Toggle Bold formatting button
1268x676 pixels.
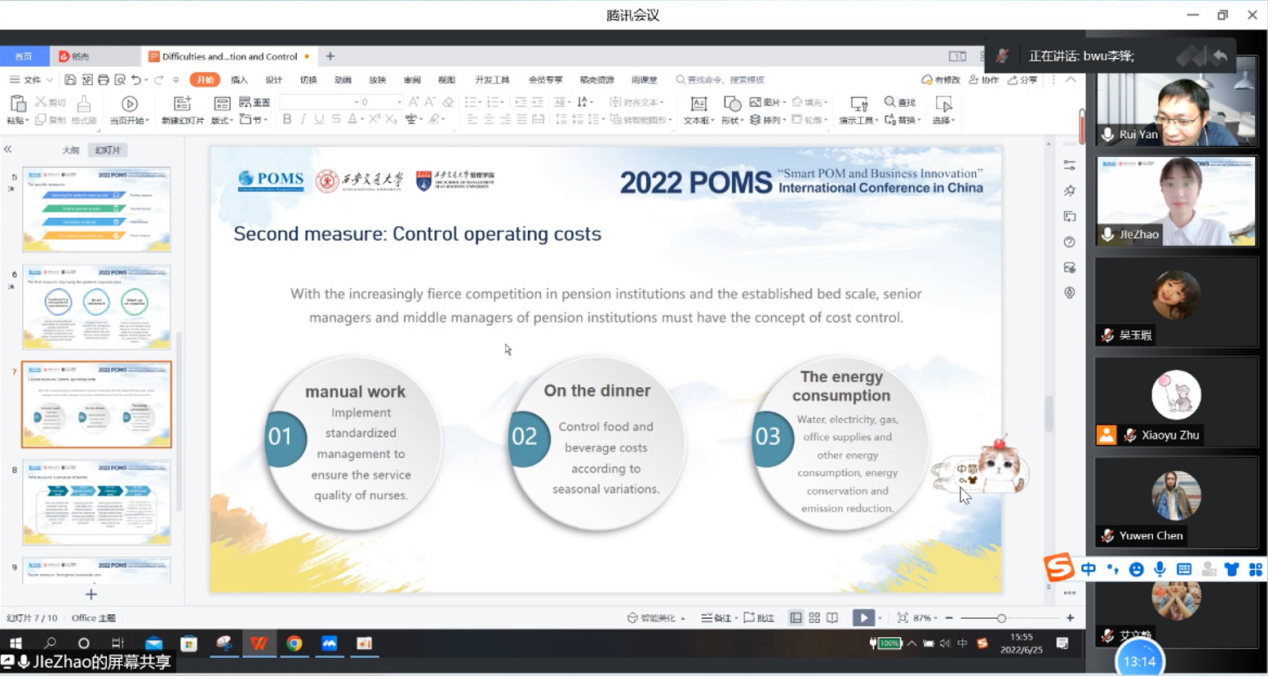[x=287, y=119]
